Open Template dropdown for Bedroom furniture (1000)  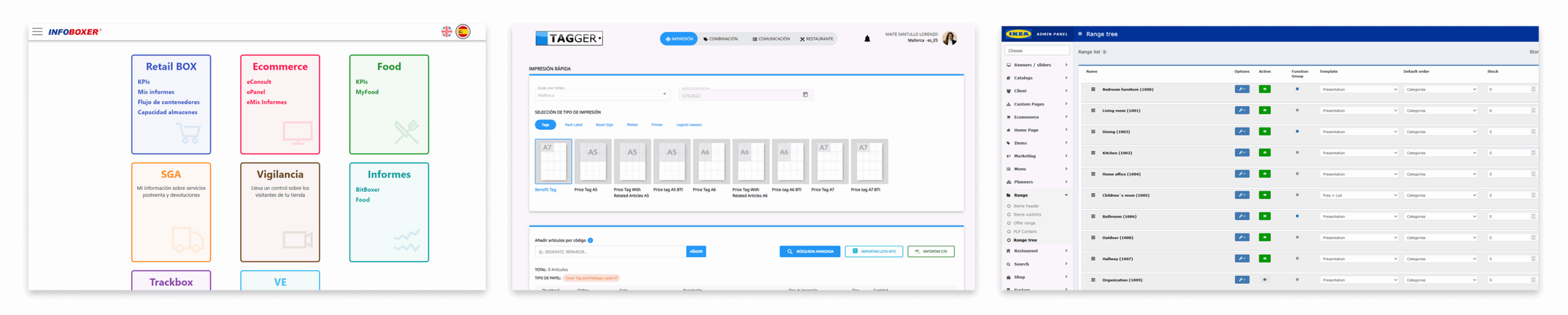[x=1359, y=89]
